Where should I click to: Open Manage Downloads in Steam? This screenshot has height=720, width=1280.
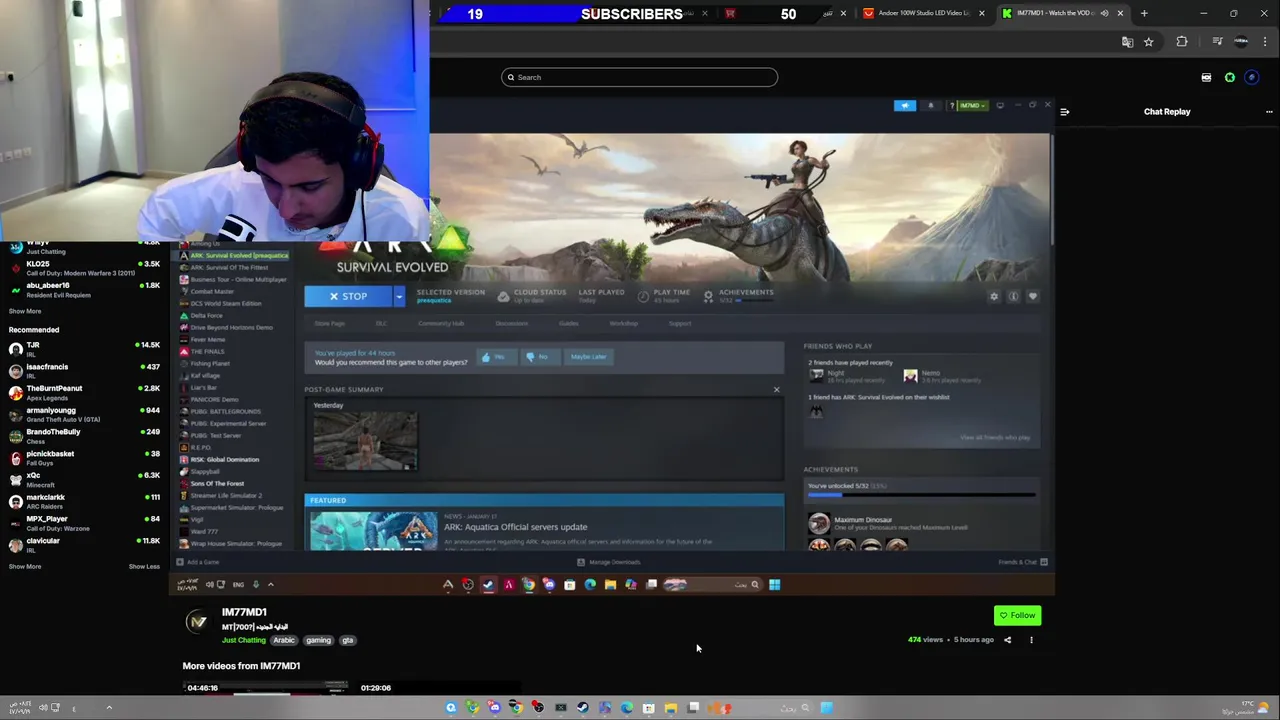pyautogui.click(x=609, y=562)
